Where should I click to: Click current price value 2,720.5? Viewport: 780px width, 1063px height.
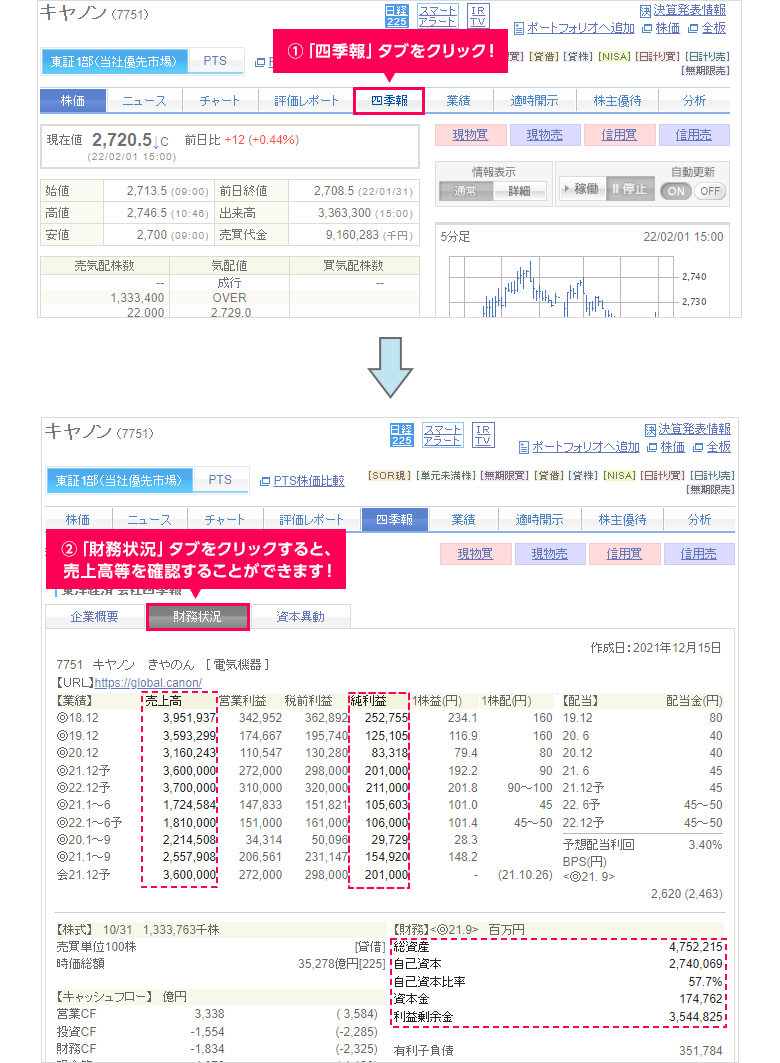(122, 140)
